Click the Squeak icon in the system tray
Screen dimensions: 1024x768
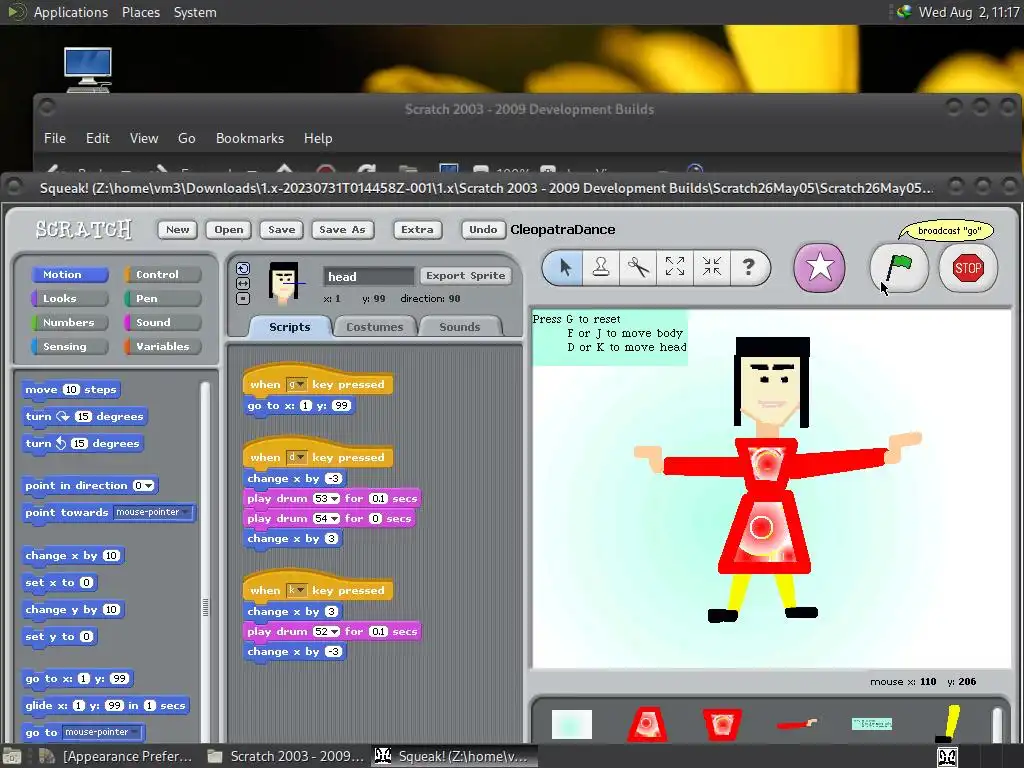(947, 757)
